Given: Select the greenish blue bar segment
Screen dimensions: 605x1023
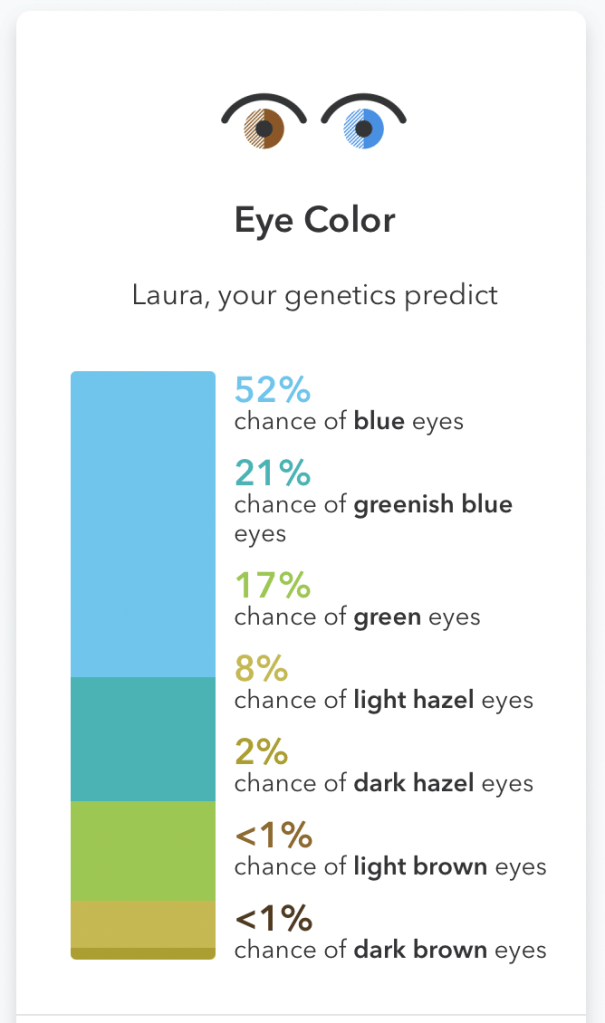Looking at the screenshot, I should tap(143, 739).
